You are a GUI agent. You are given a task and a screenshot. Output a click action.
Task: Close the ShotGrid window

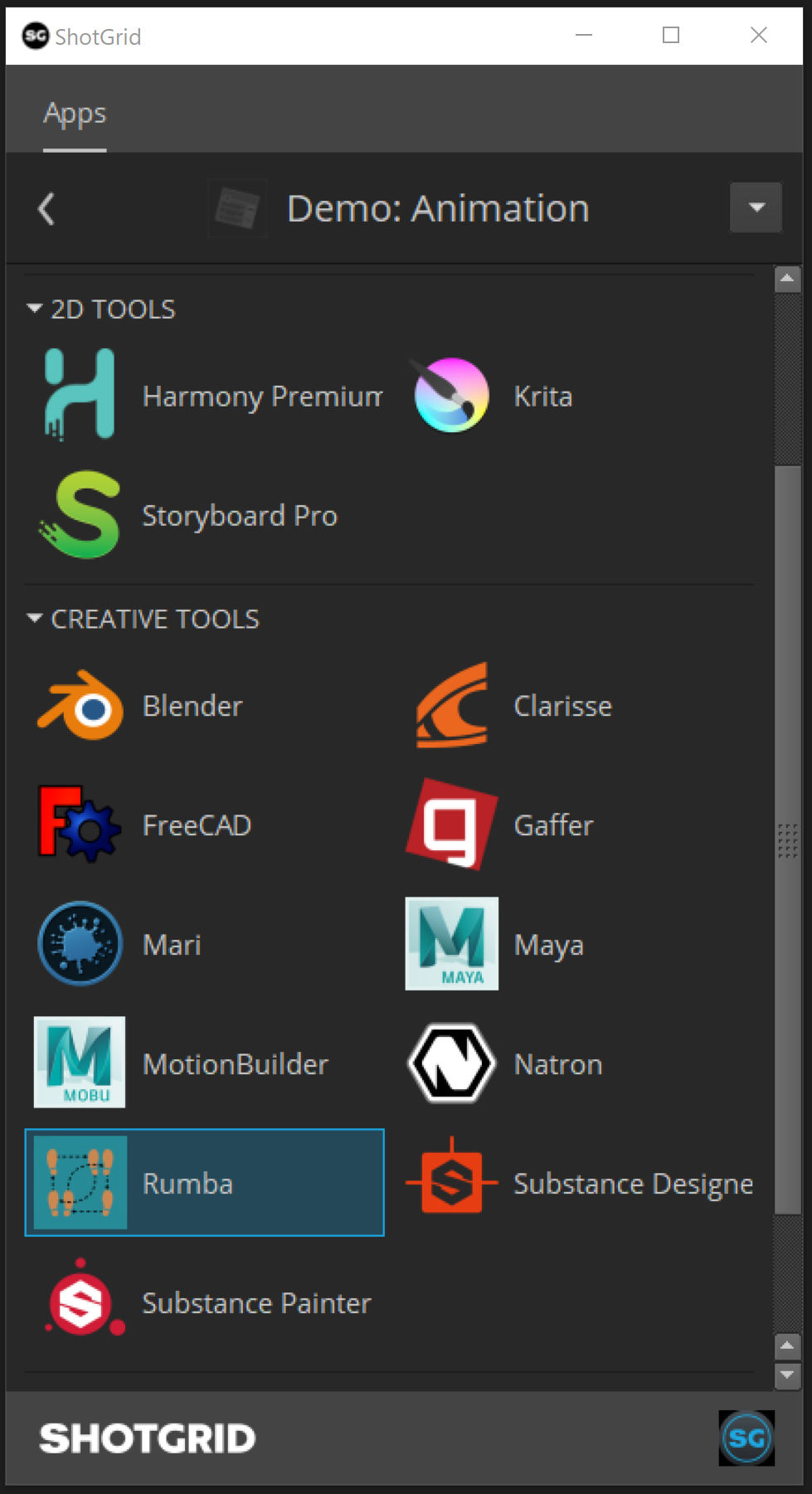coord(758,35)
